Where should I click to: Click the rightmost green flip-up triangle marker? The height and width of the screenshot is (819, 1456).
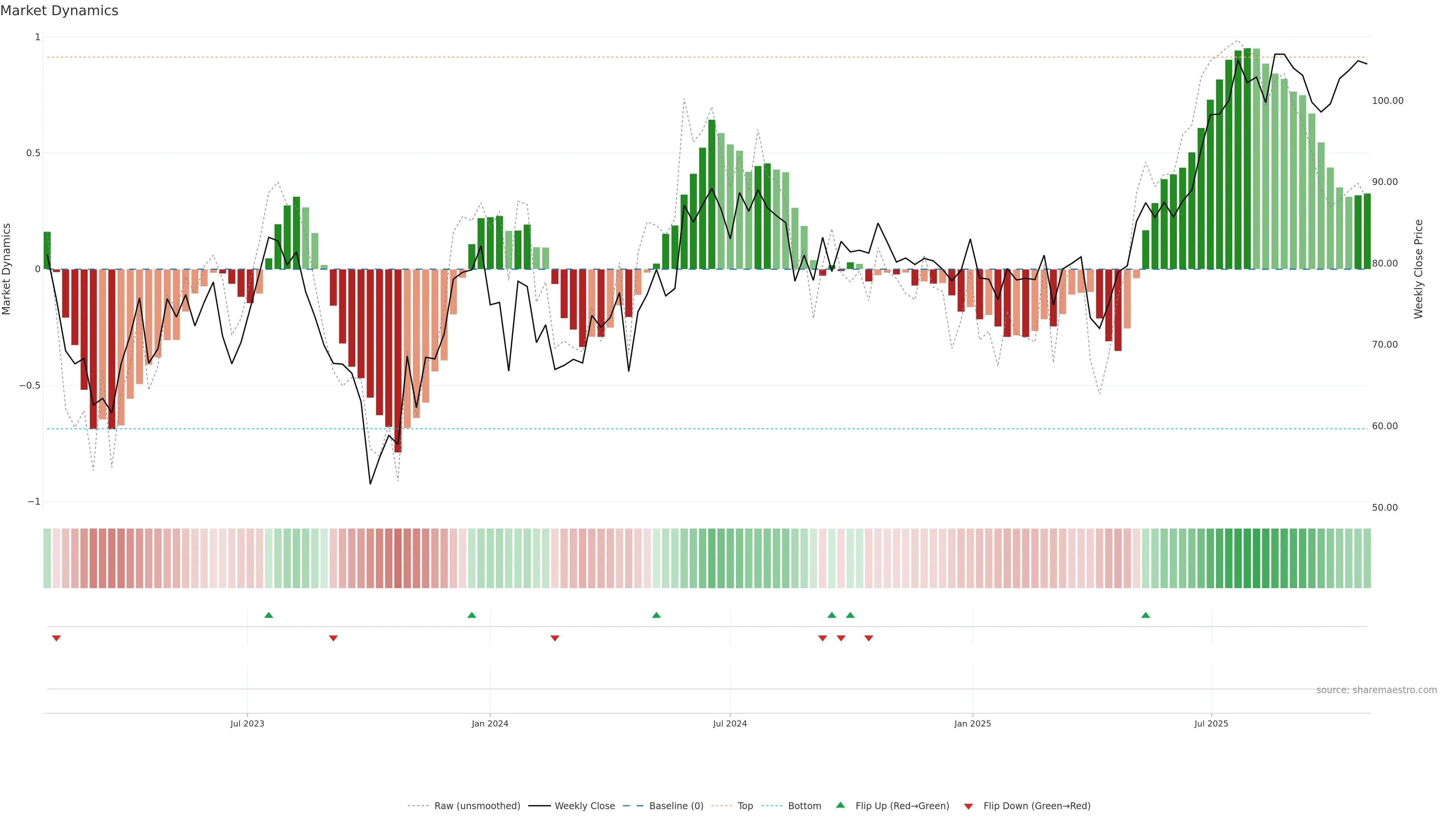pos(1145,615)
